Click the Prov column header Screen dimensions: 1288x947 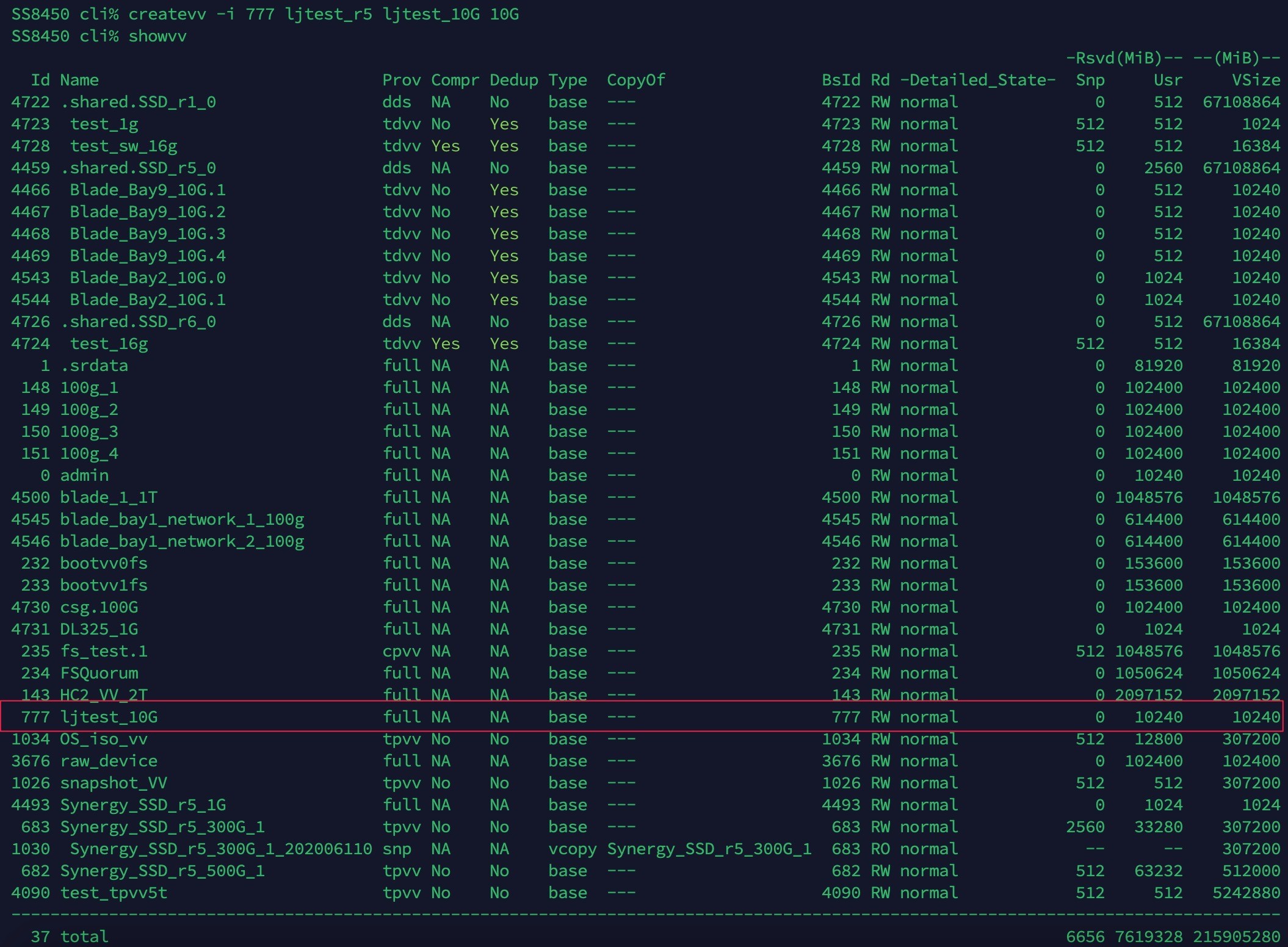coord(401,80)
